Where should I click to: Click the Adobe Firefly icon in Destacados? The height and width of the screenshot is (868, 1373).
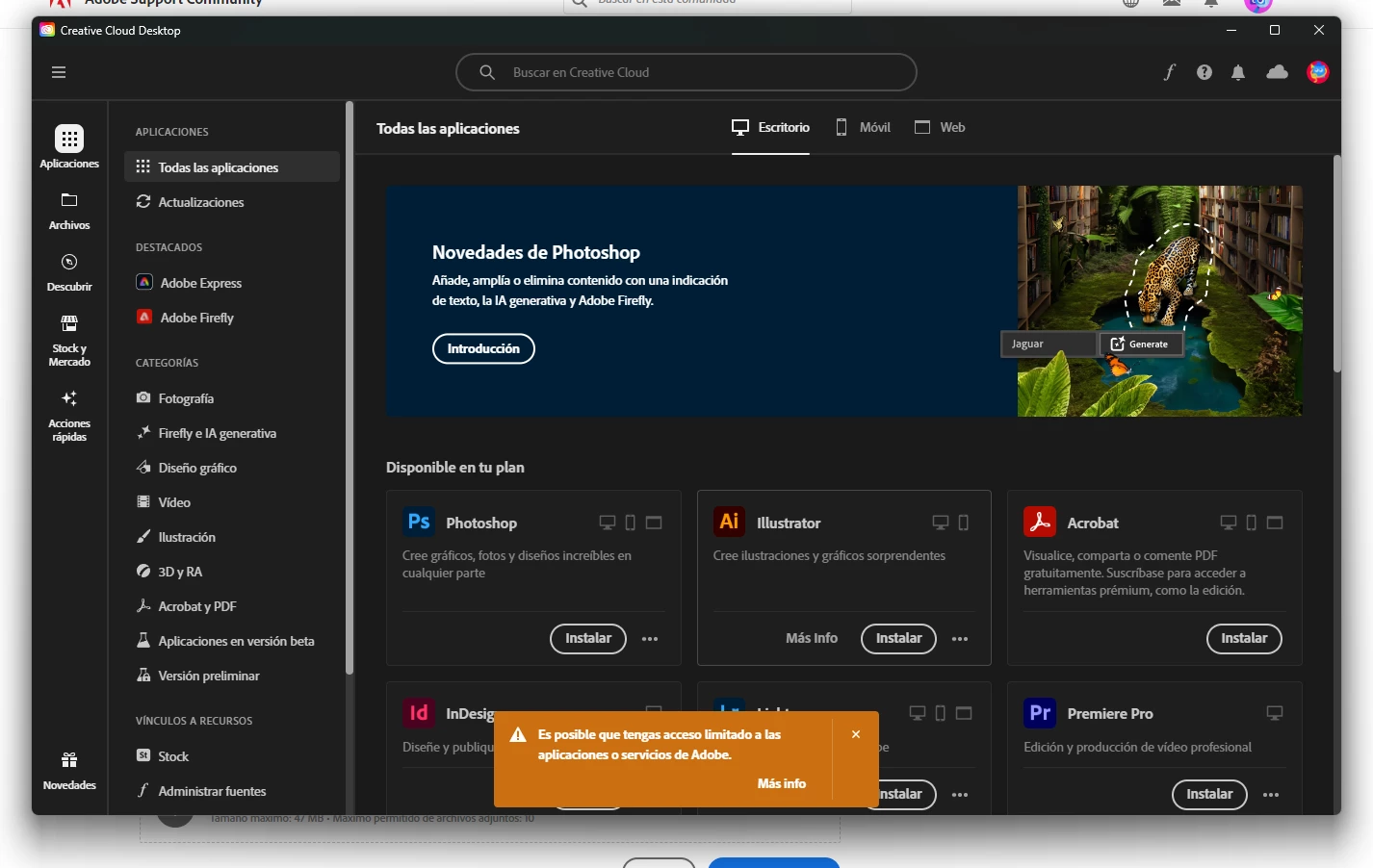click(x=144, y=317)
